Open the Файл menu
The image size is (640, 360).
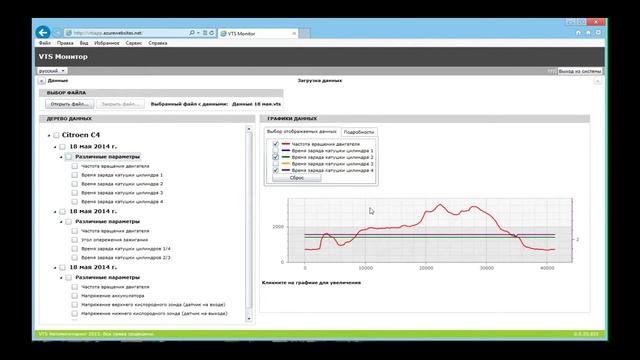pyautogui.click(x=44, y=43)
